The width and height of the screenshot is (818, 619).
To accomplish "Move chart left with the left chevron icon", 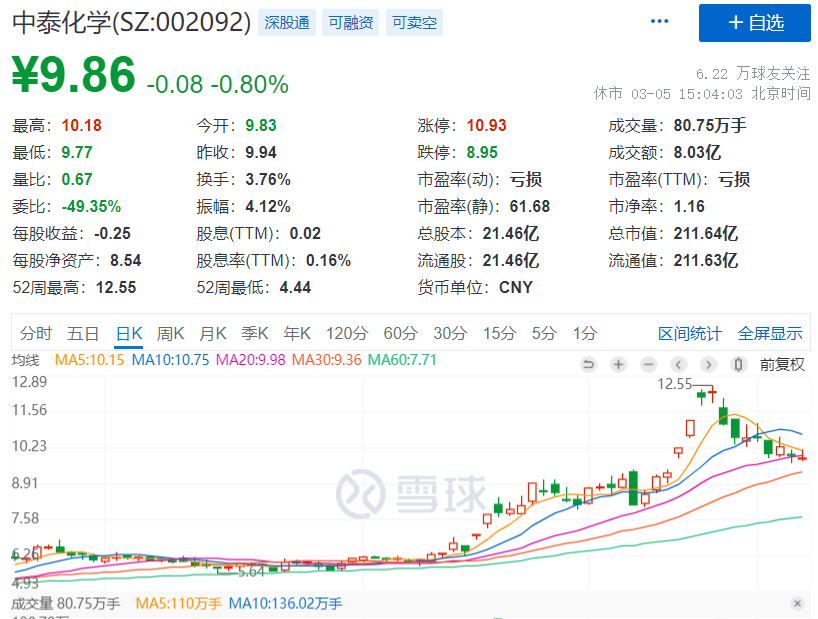I will point(678,364).
